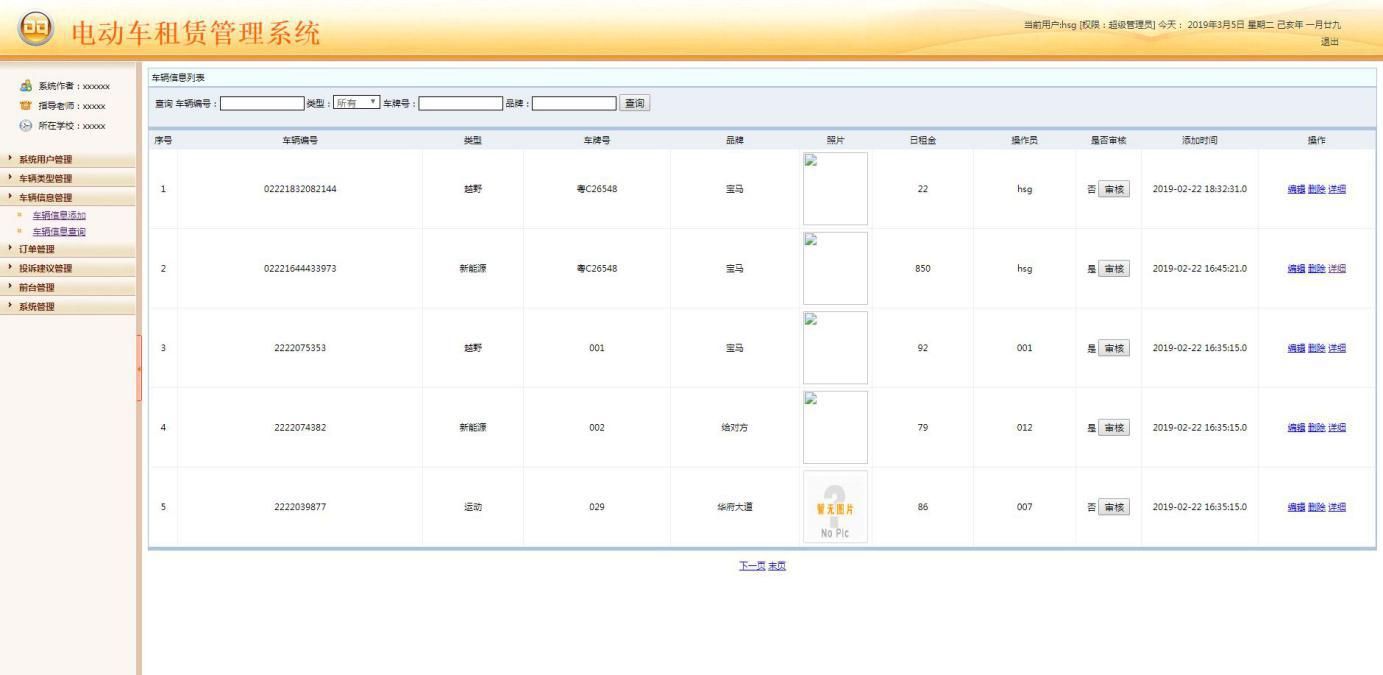
Task: Expand the 投诉建议管理 menu
Action: point(67,268)
